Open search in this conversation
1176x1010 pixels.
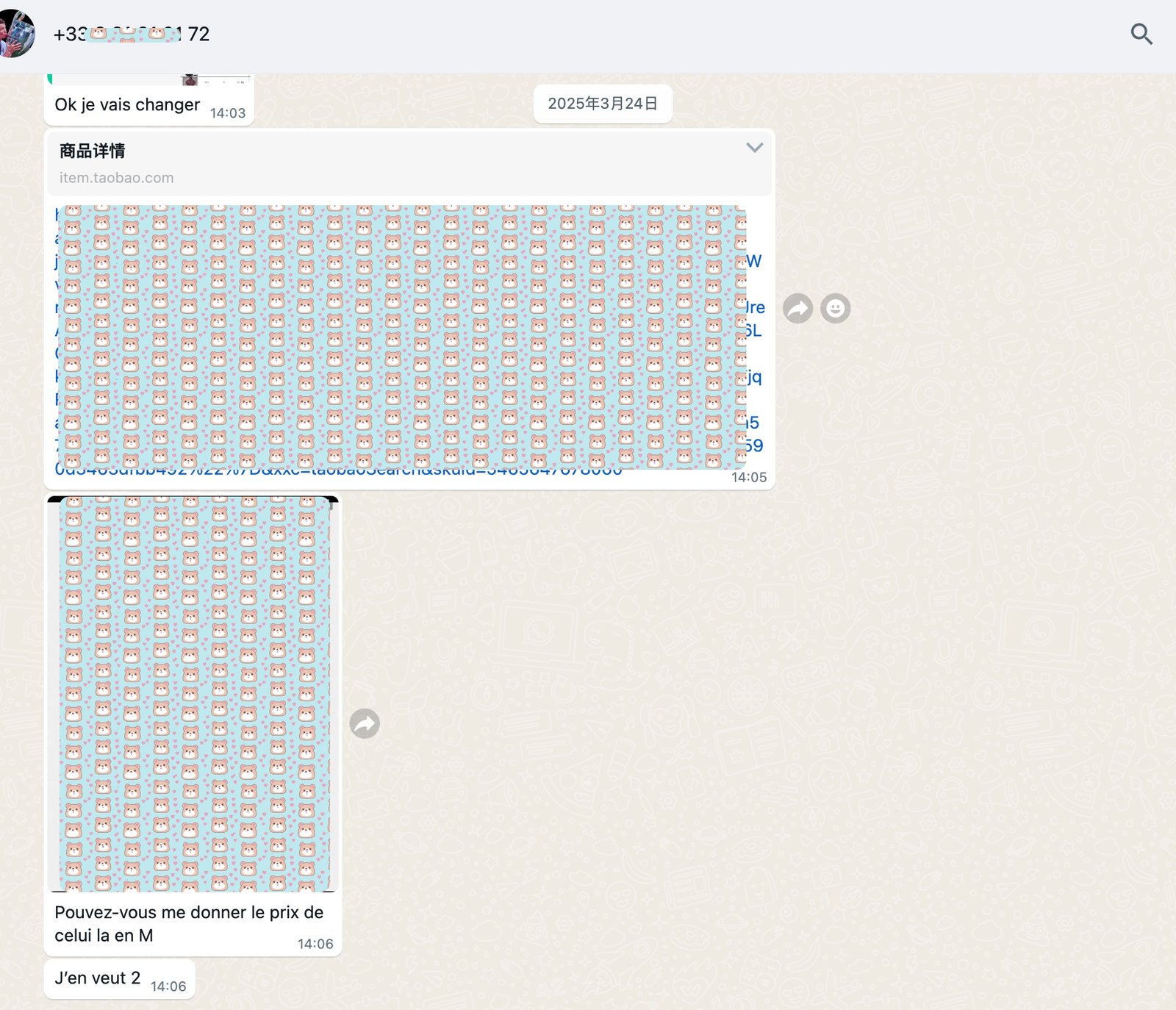click(1141, 34)
